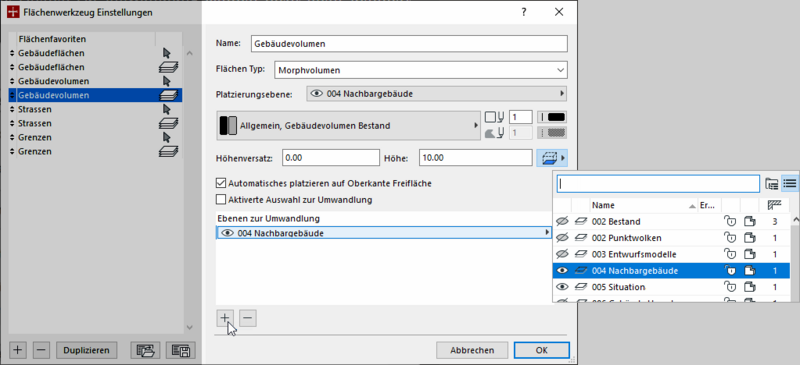Image resolution: width=800 pixels, height=365 pixels.
Task: Click the arrow icon on the unselected Gebäudevolumen row
Action: point(166,81)
